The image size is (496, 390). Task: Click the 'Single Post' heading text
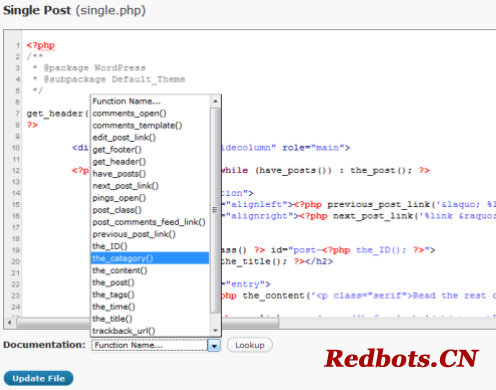37,10
